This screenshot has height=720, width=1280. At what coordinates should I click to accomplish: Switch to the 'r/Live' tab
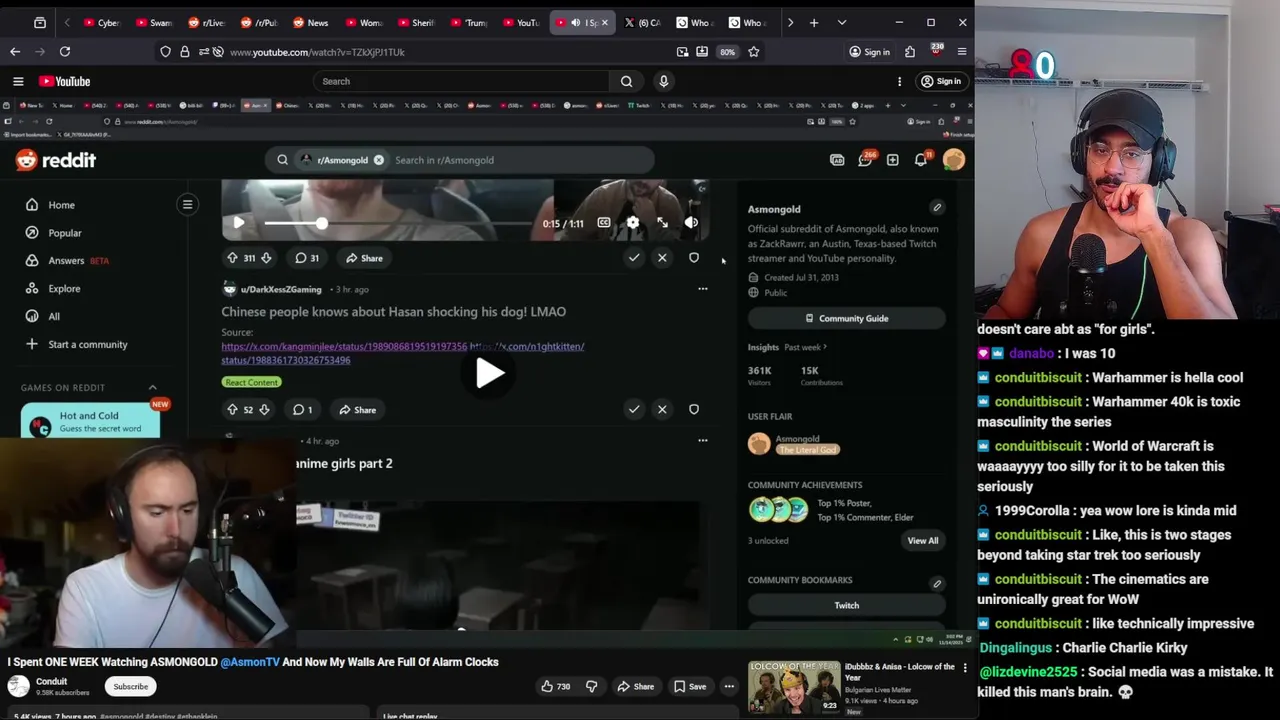point(206,22)
